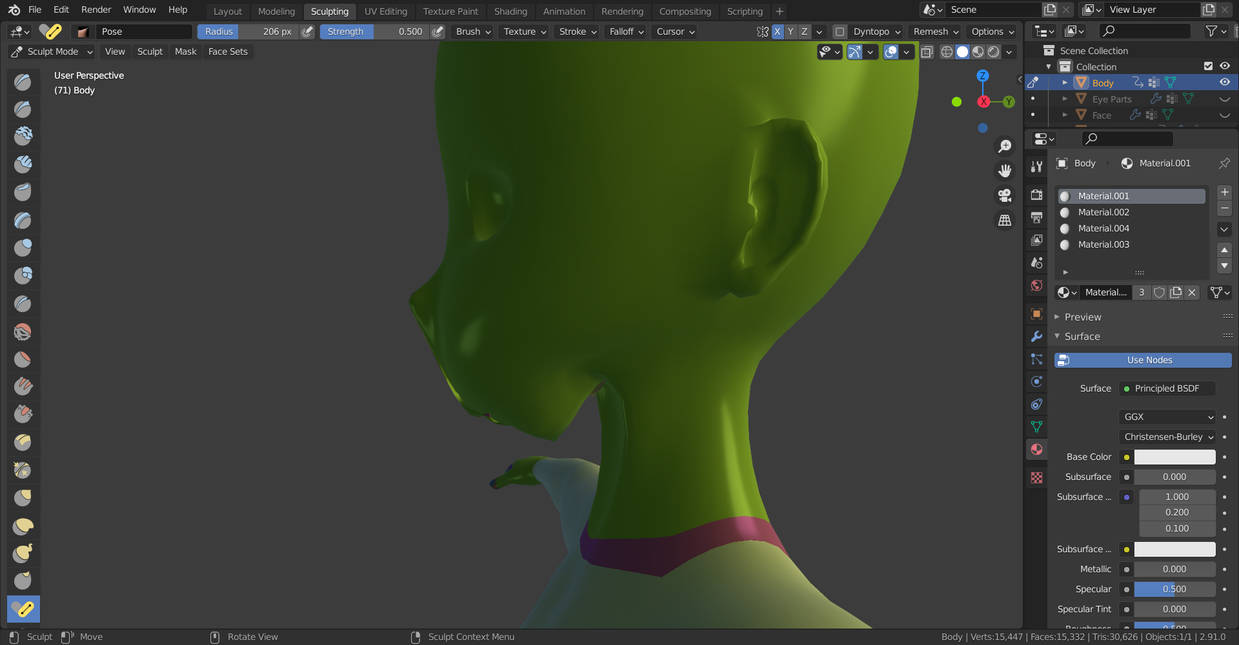This screenshot has height=645, width=1239.
Task: Open the Falloff dropdown
Action: tap(627, 31)
